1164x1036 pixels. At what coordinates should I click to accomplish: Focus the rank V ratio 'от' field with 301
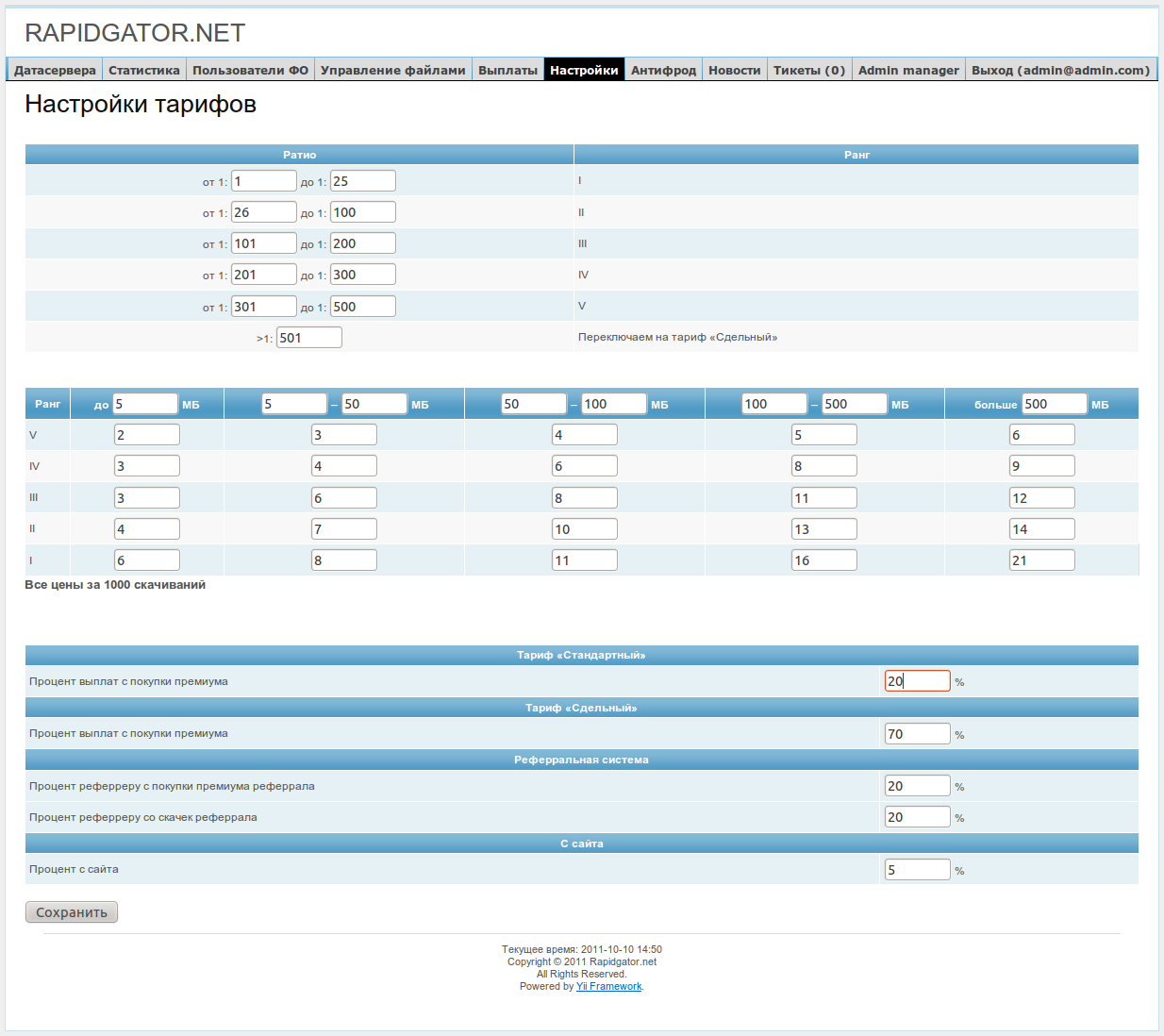(264, 307)
